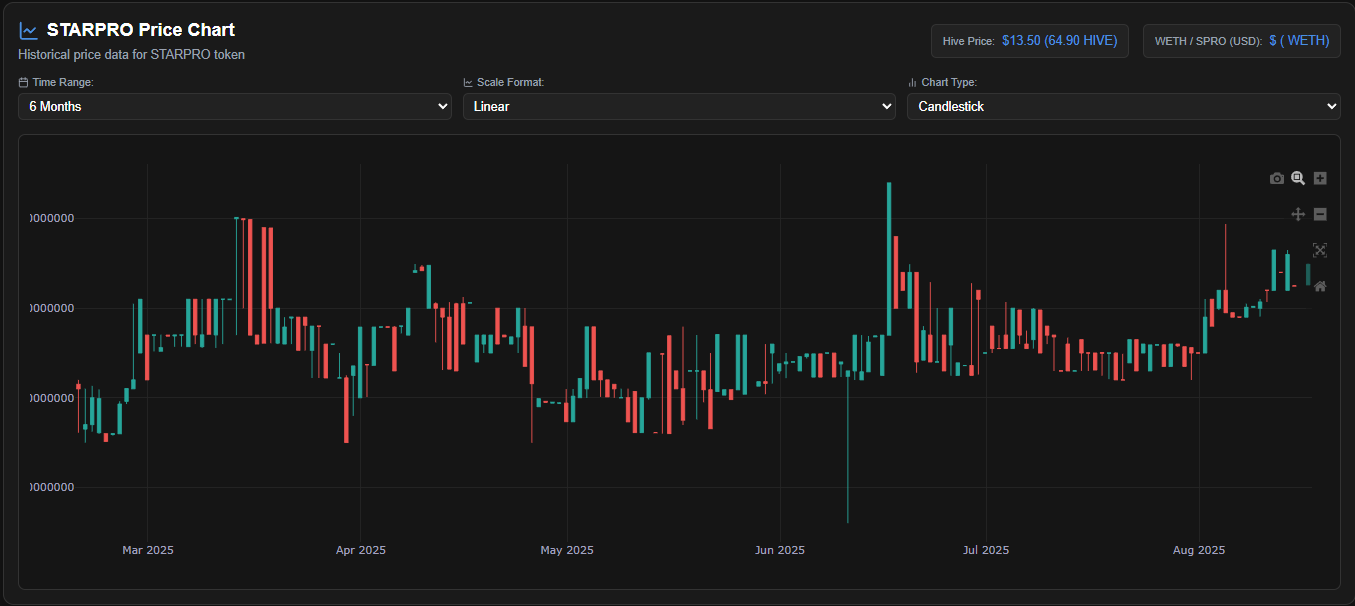Screen dimensions: 1355x606
Task: Open the Time Range dropdown showing 6 Months
Action: (x=235, y=106)
